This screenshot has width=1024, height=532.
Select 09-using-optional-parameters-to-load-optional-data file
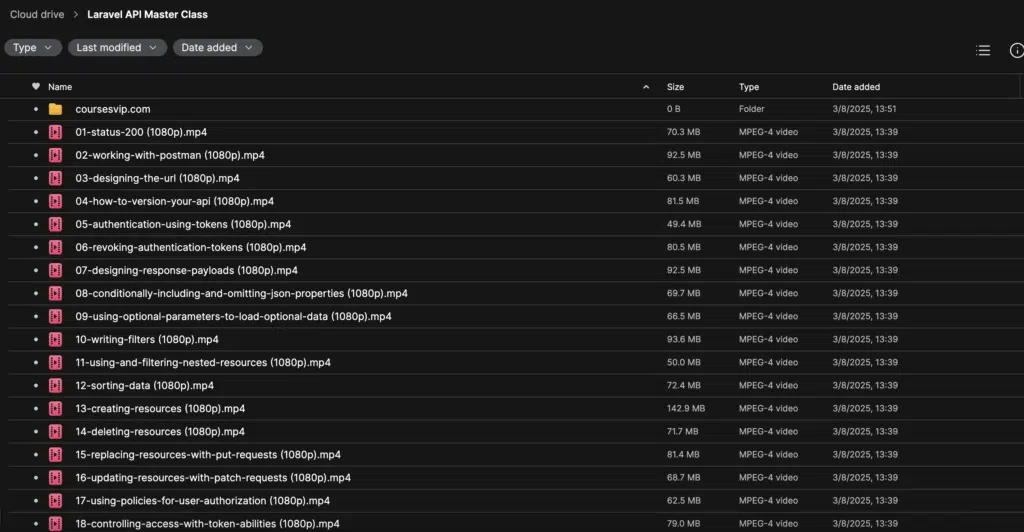(x=233, y=317)
